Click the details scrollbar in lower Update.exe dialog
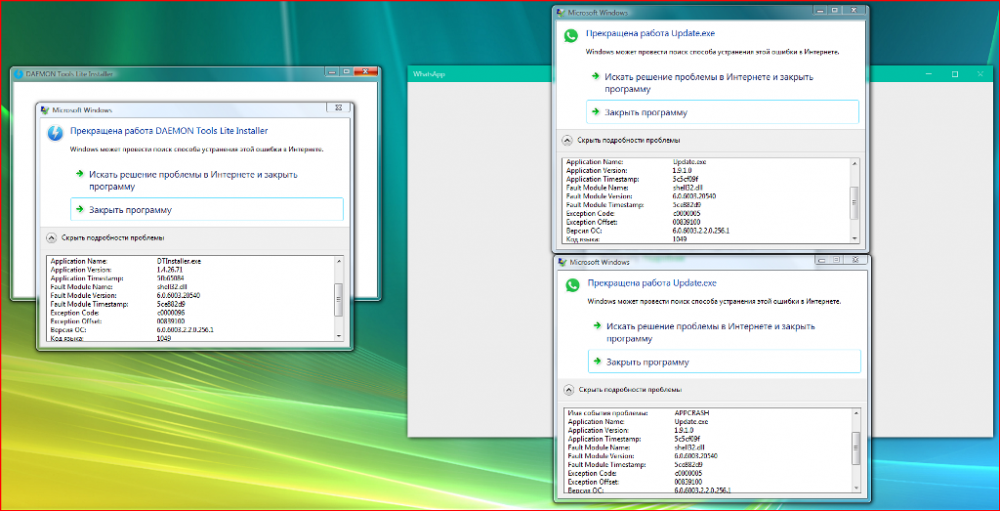 click(855, 448)
